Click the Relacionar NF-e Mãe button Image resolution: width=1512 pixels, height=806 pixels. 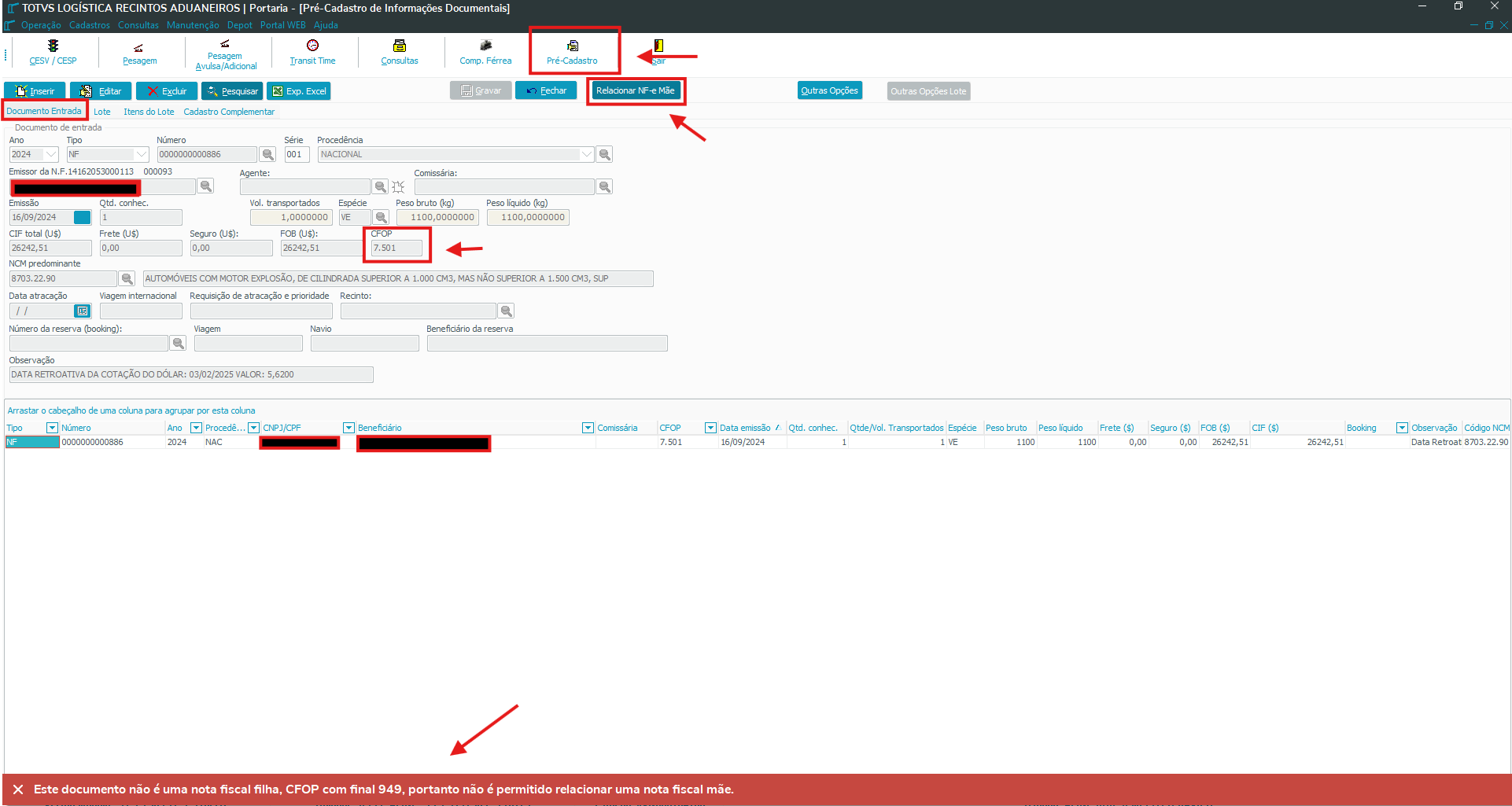(636, 90)
